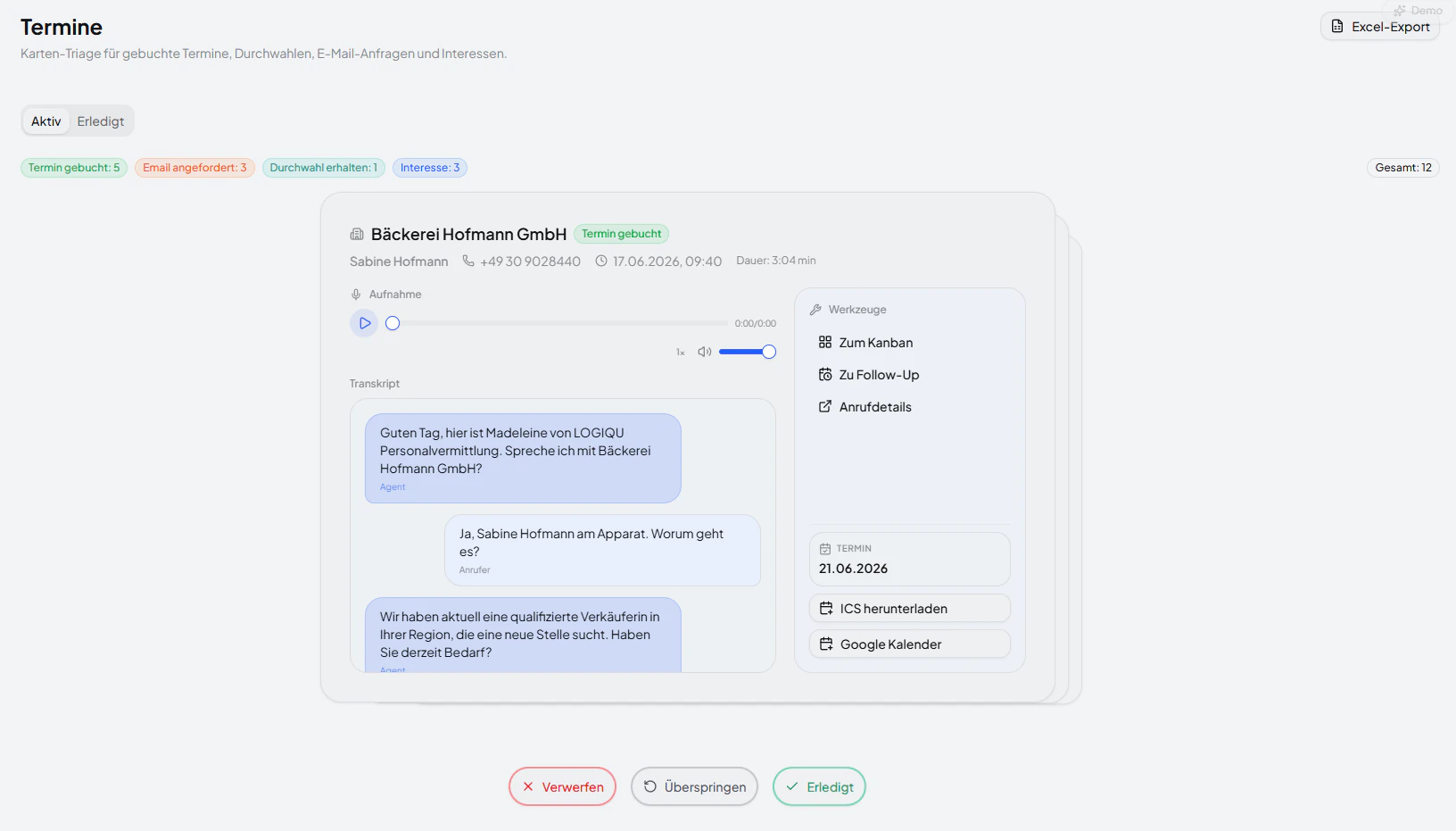Switch to the Erledigt tab
This screenshot has width=1456, height=831.
101,121
